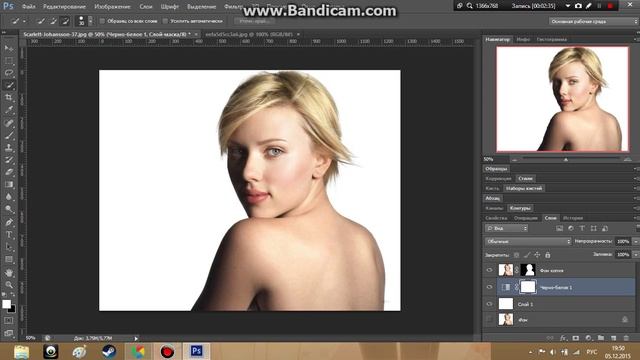Screen dimensions: 640x360
Task: Click the create new layer icon
Action: [613, 338]
